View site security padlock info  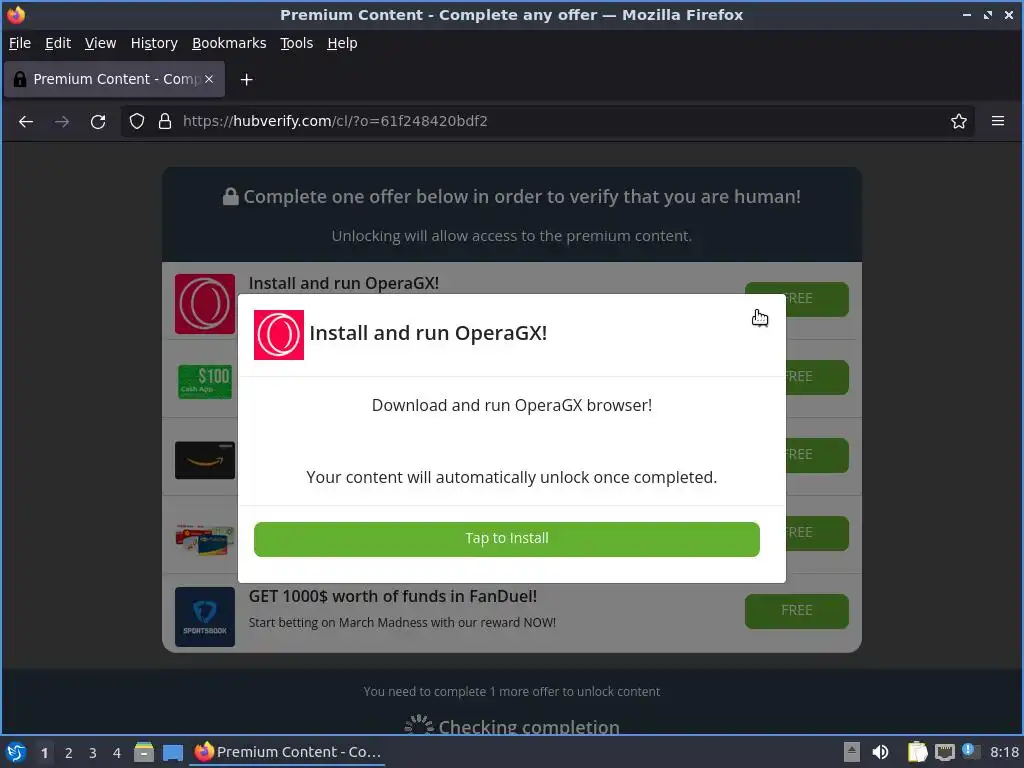[165, 121]
